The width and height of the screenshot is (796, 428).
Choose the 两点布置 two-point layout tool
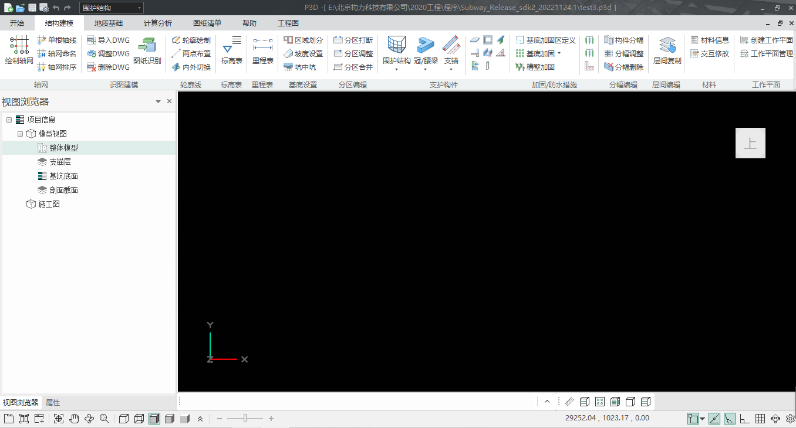(x=191, y=53)
